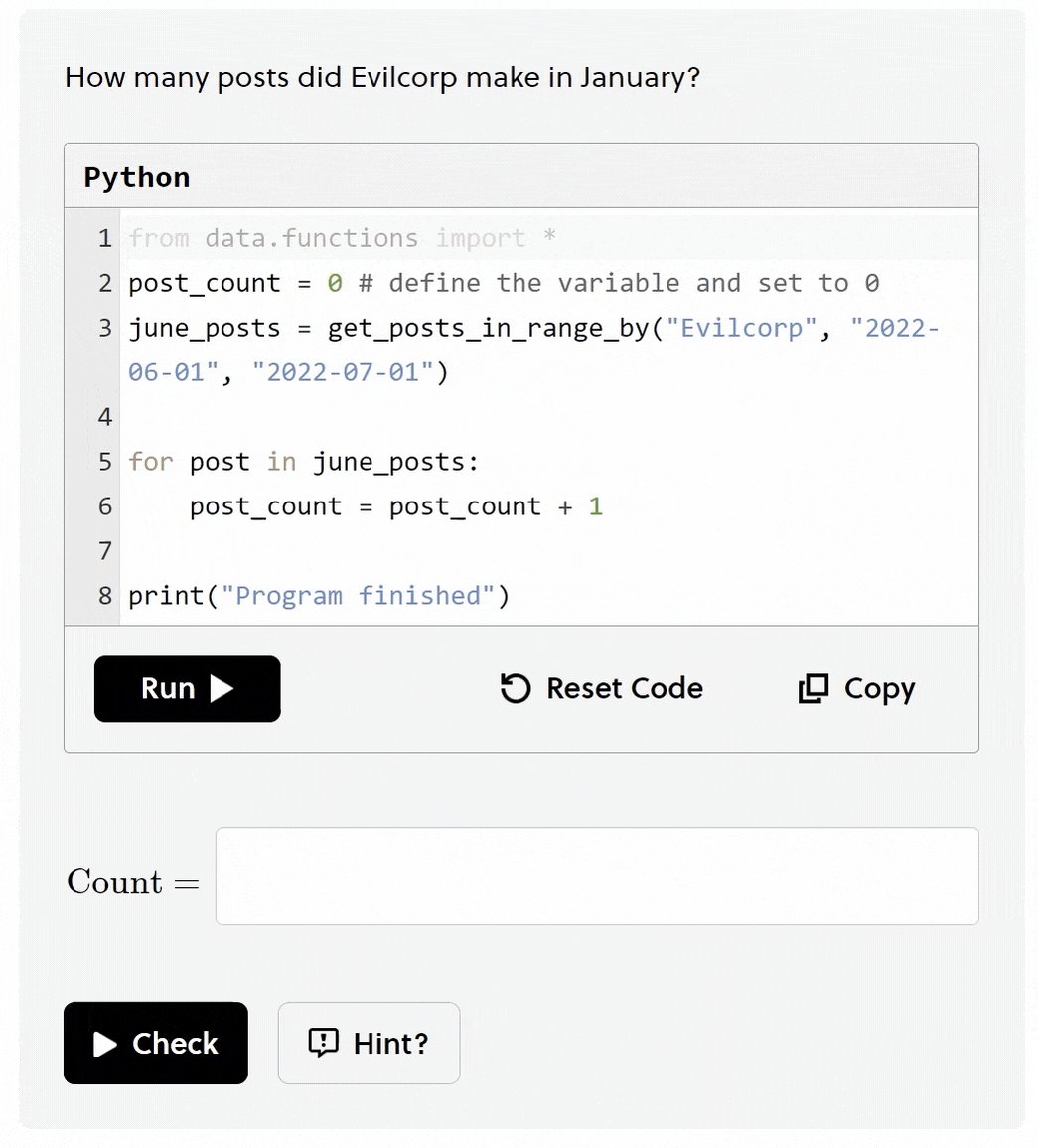1038x1148 pixels.
Task: Run the Python code
Action: pyautogui.click(x=188, y=689)
